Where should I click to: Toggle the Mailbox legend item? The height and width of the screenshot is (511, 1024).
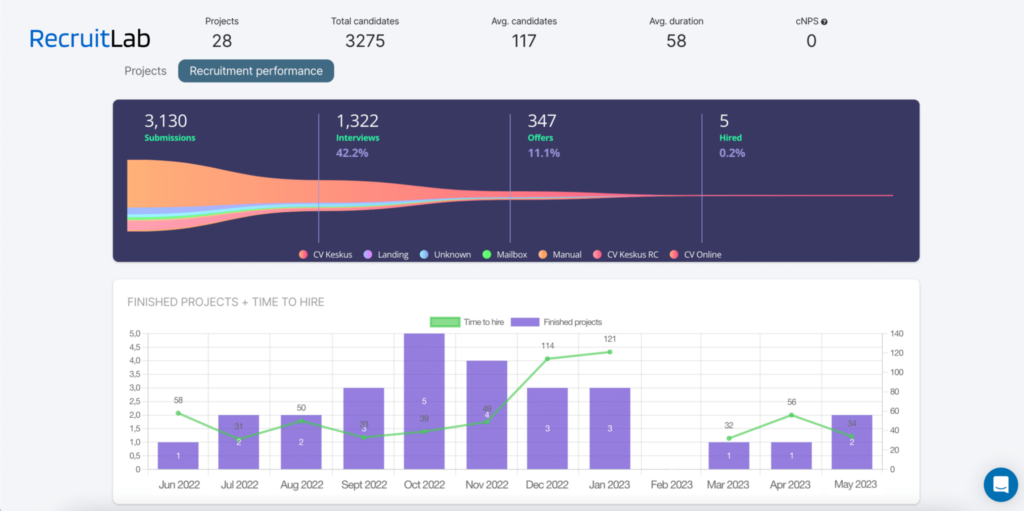(504, 254)
